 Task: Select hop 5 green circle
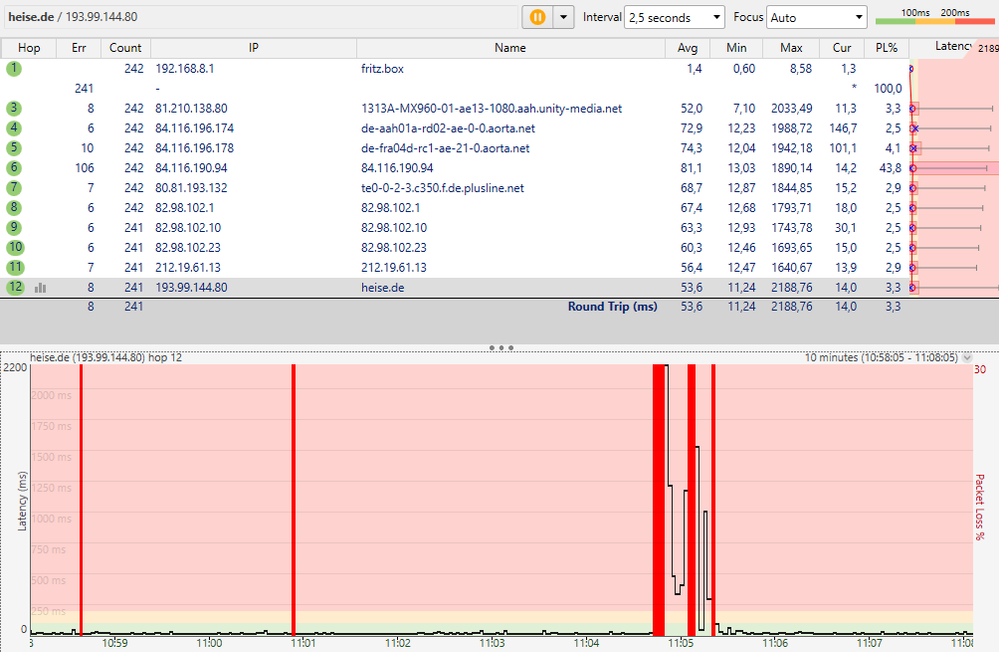[x=14, y=148]
